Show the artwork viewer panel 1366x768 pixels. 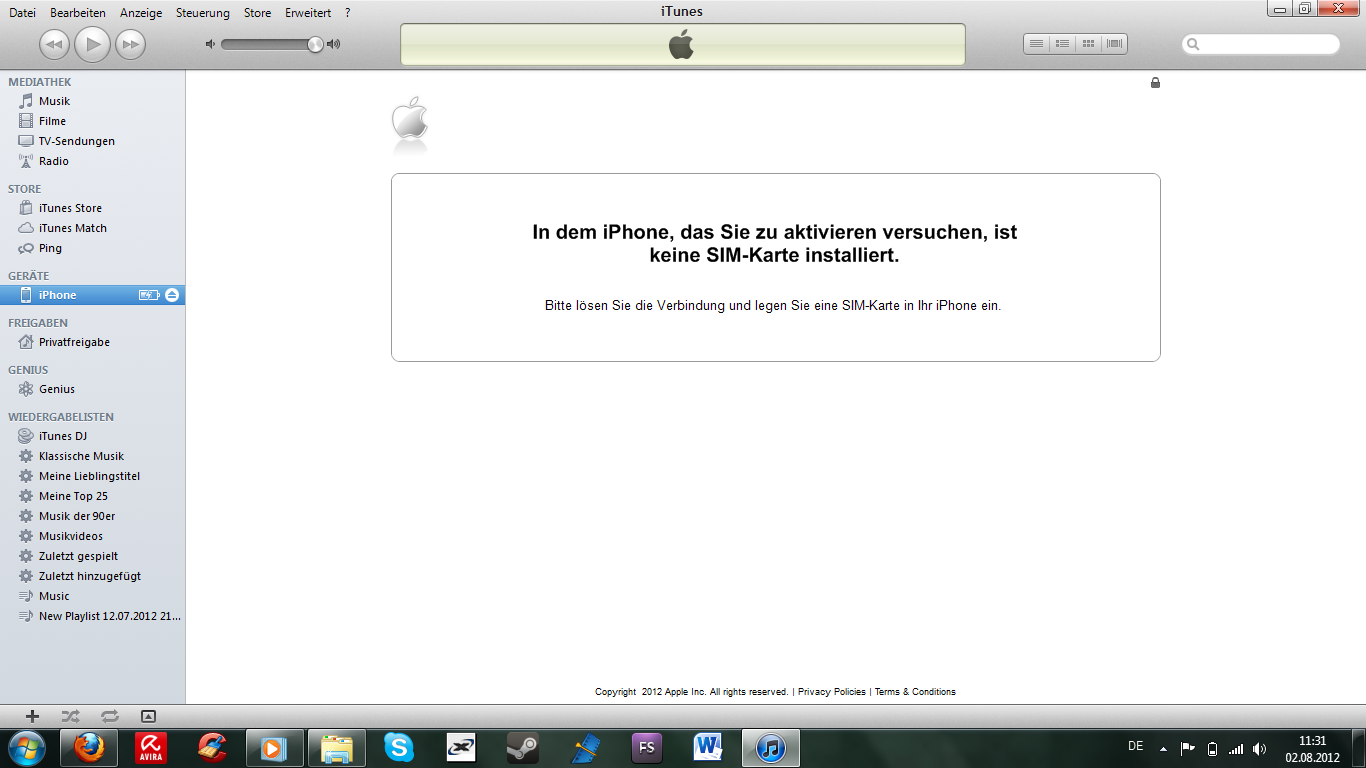[x=148, y=716]
